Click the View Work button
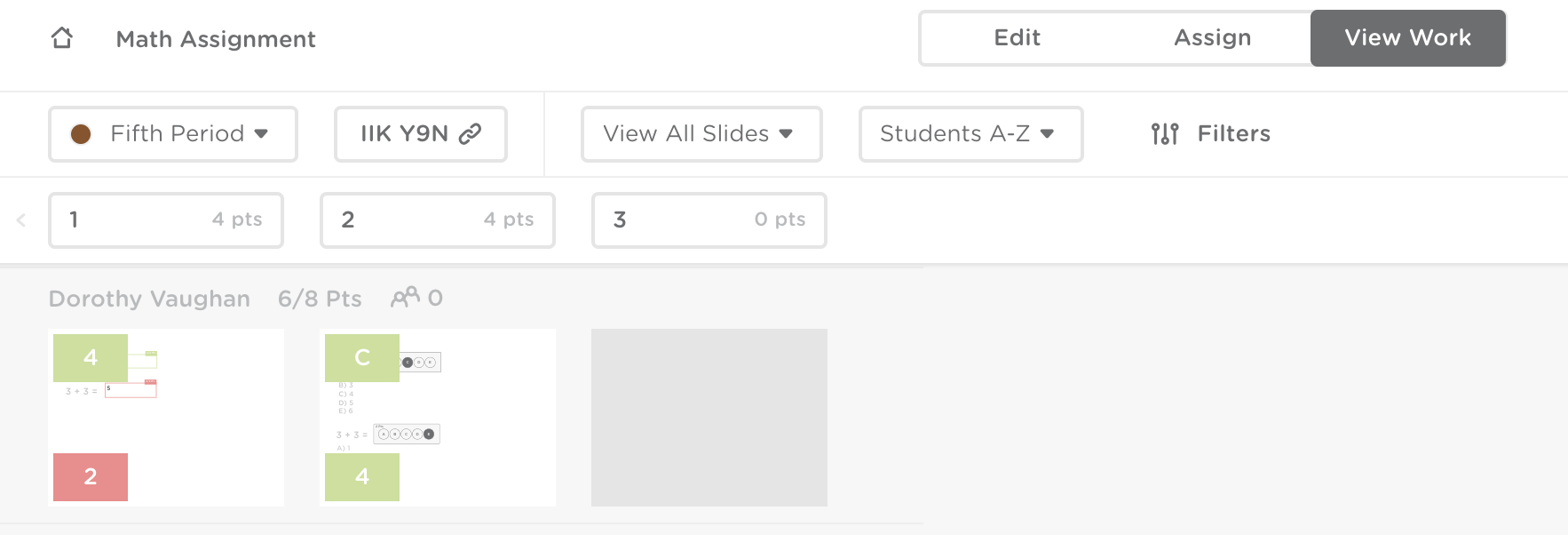Image resolution: width=1568 pixels, height=535 pixels. (x=1407, y=37)
